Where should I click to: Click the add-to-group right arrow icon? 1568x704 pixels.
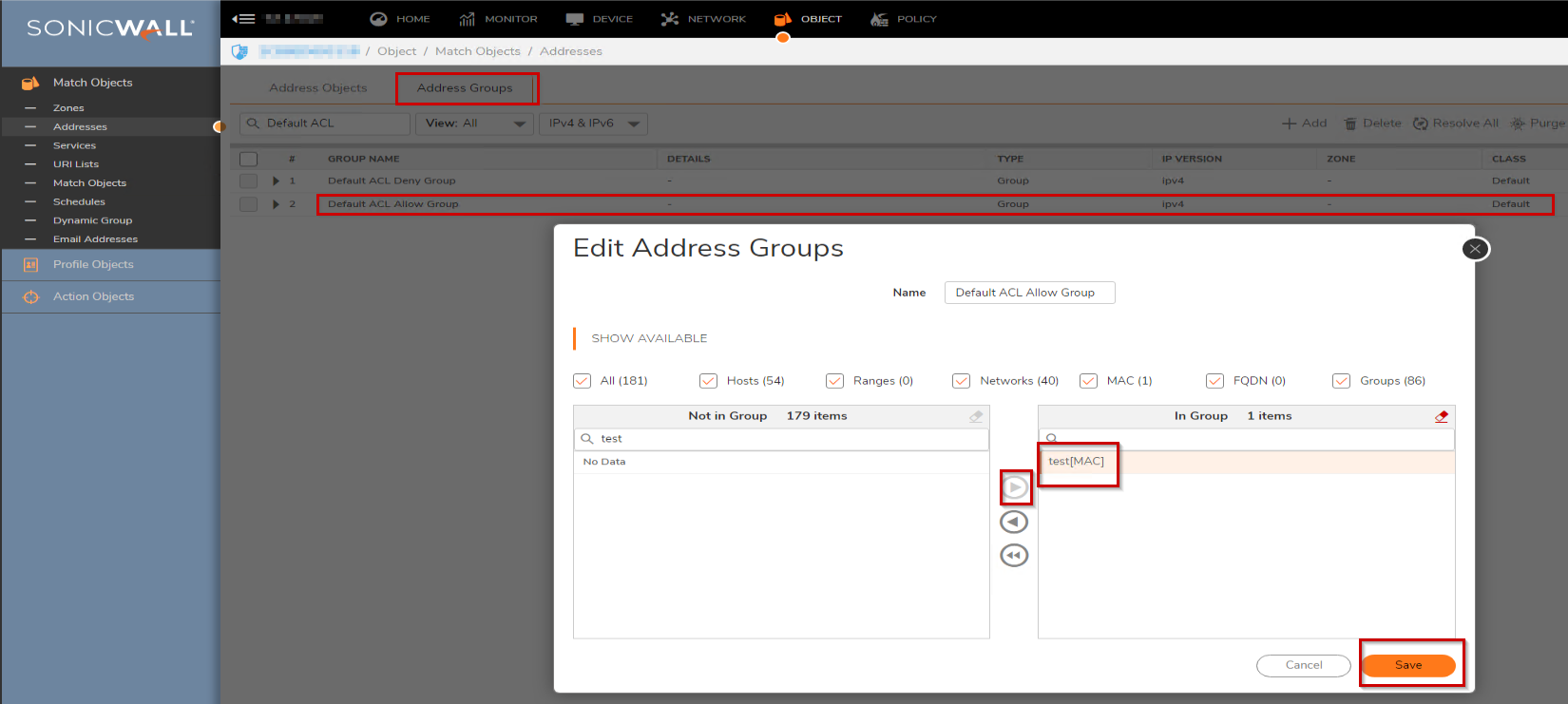pos(1015,487)
